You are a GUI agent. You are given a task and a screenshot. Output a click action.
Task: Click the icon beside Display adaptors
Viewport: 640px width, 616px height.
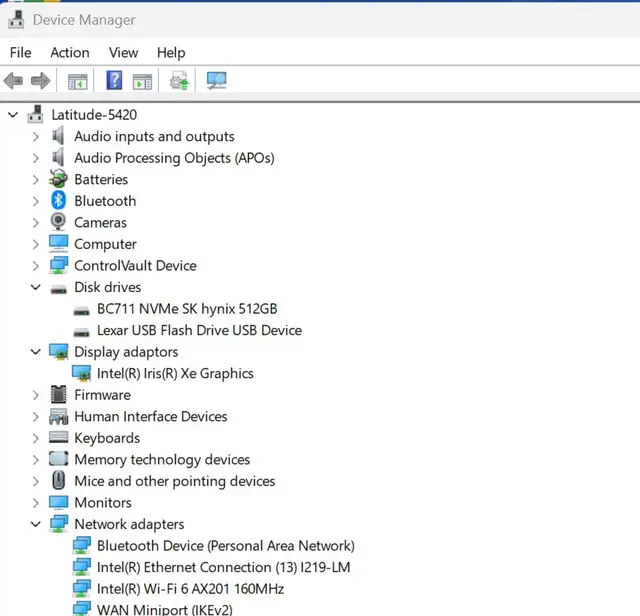(58, 351)
